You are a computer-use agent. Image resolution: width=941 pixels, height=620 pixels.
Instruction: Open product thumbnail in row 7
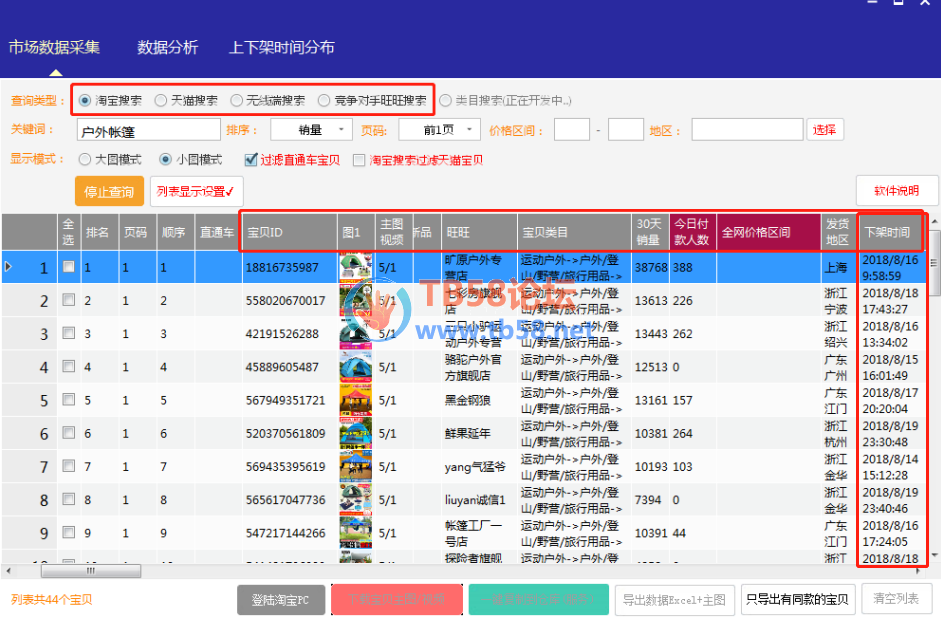[355, 466]
